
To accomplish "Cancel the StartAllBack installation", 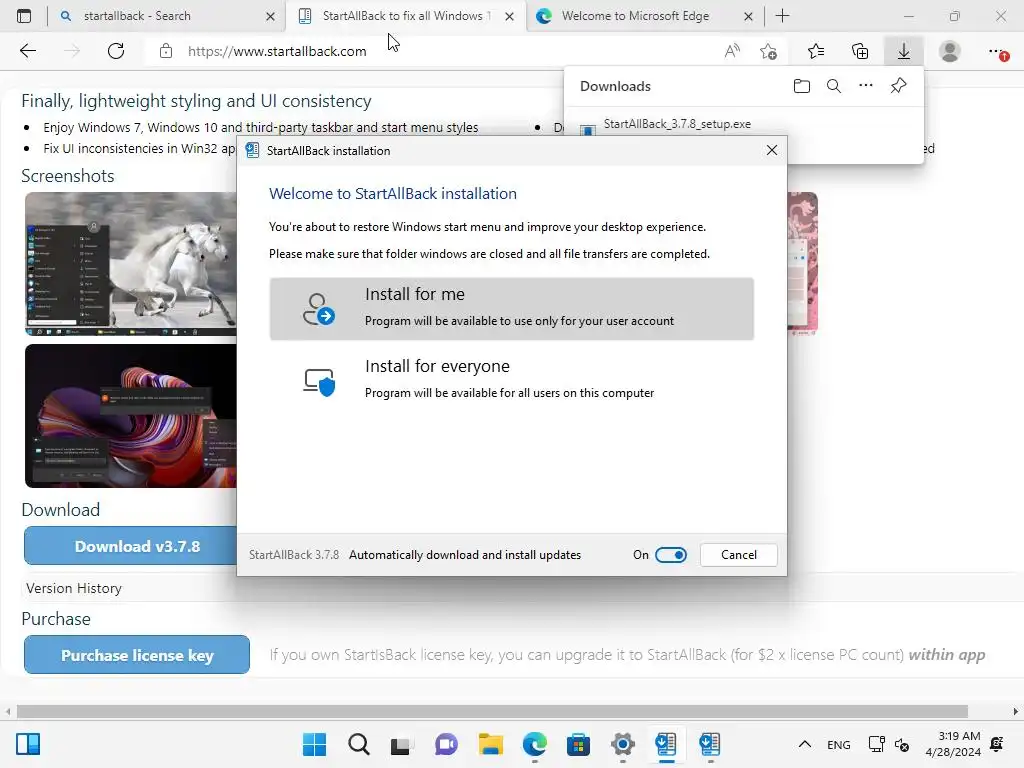I will (x=739, y=554).
